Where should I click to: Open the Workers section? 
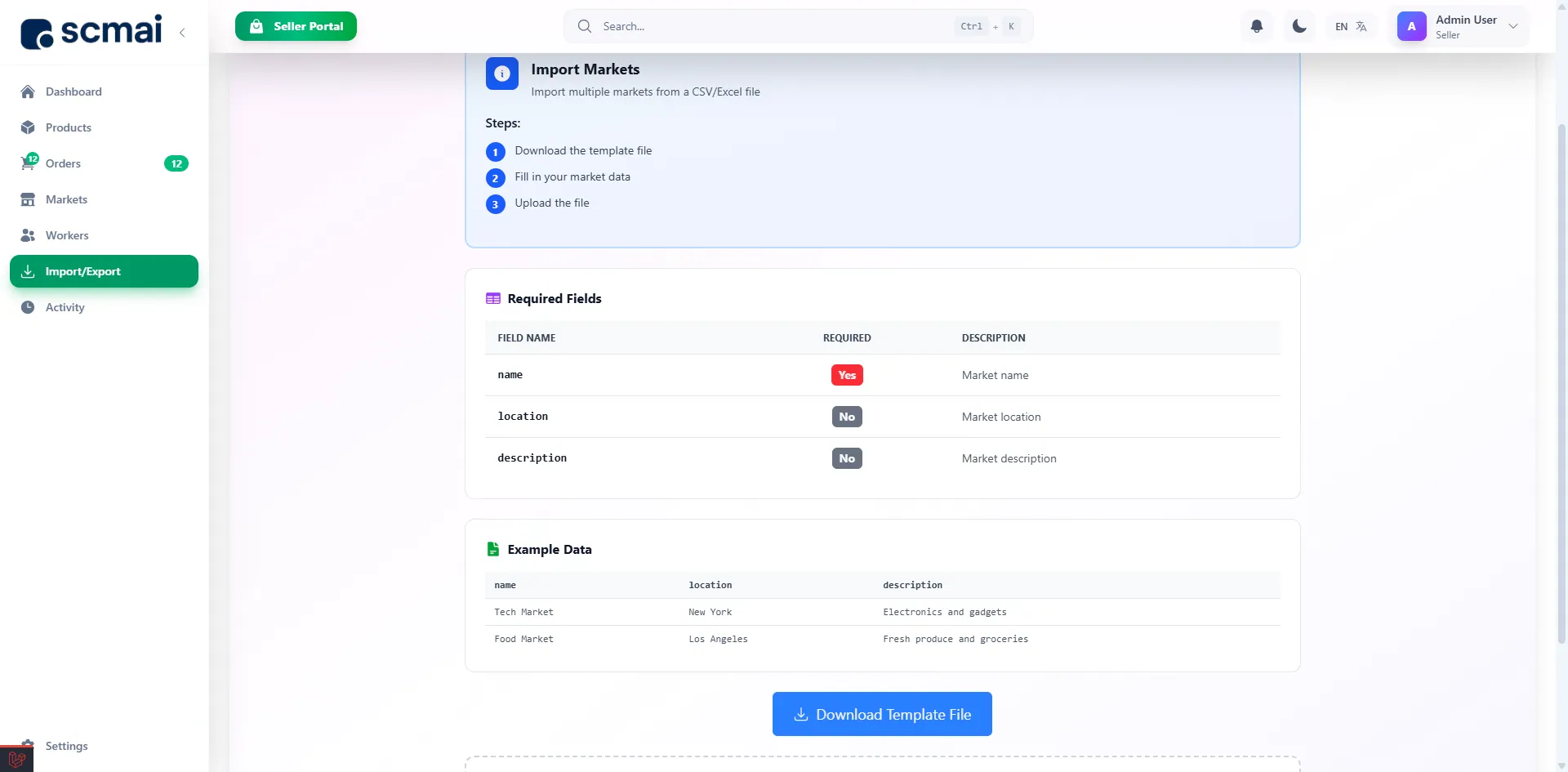104,235
